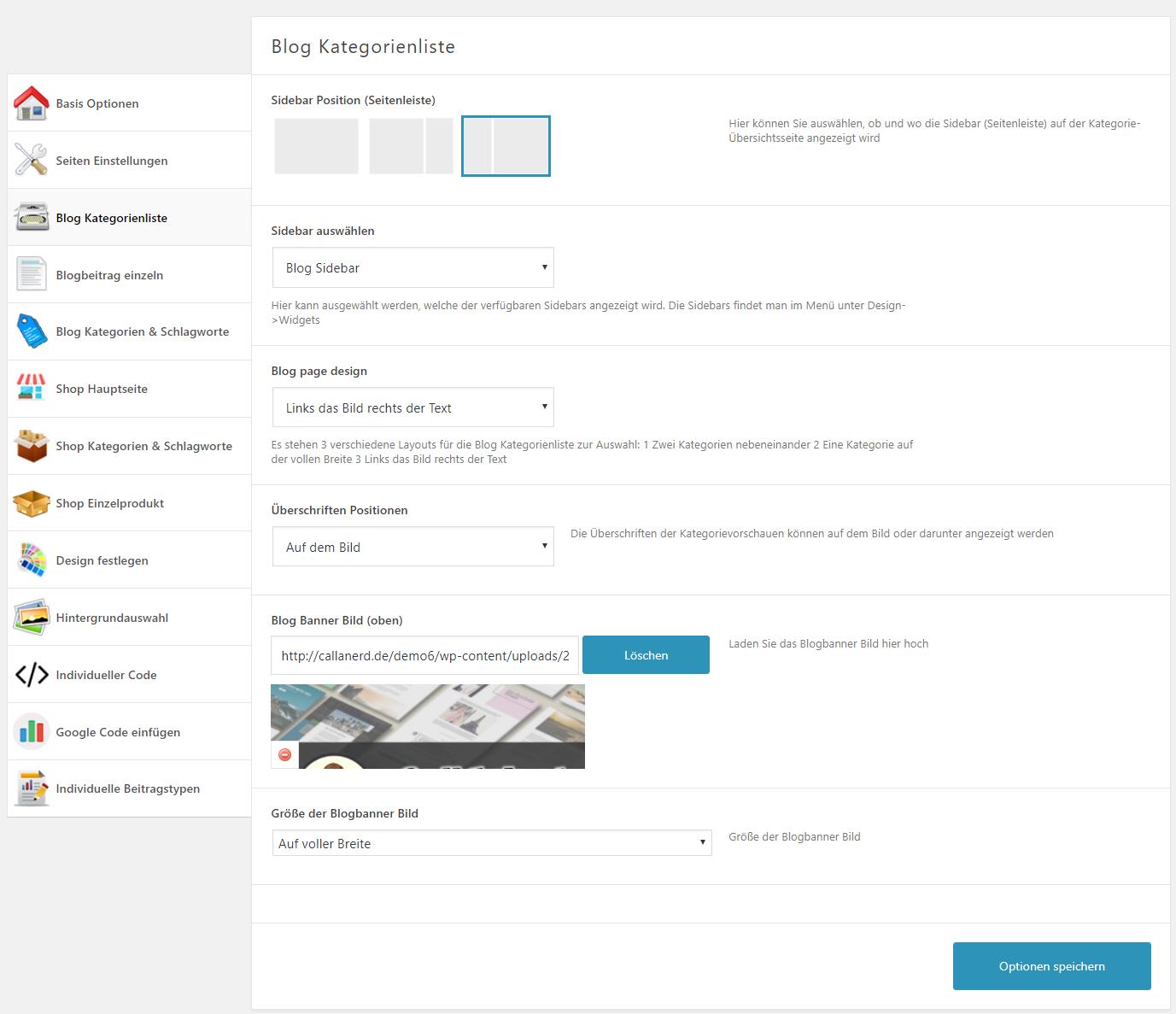Click the wrench icon for Seiten Einstellungen
1176x1014 pixels.
pos(32,161)
